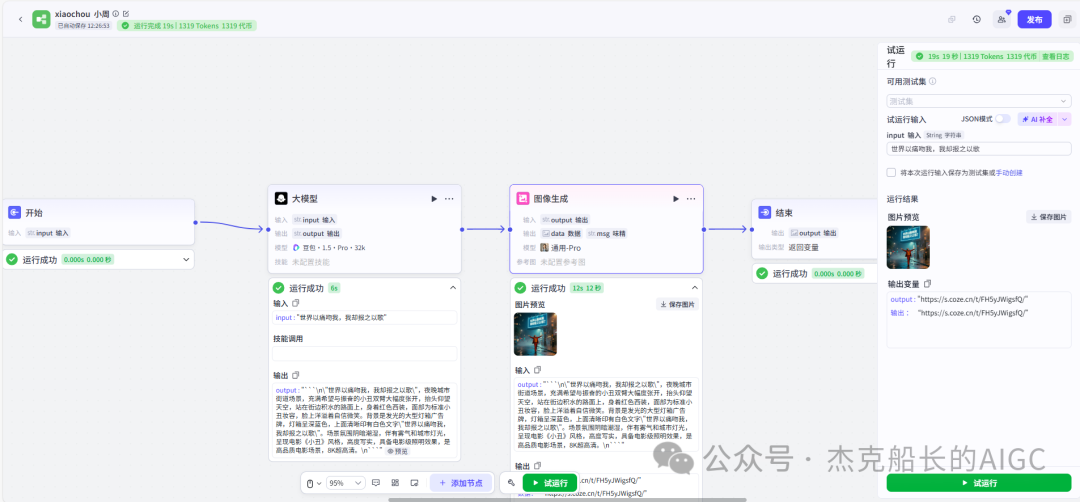The width and height of the screenshot is (1080, 502).
Task: Select the 大模型 node icon
Action: (x=281, y=198)
